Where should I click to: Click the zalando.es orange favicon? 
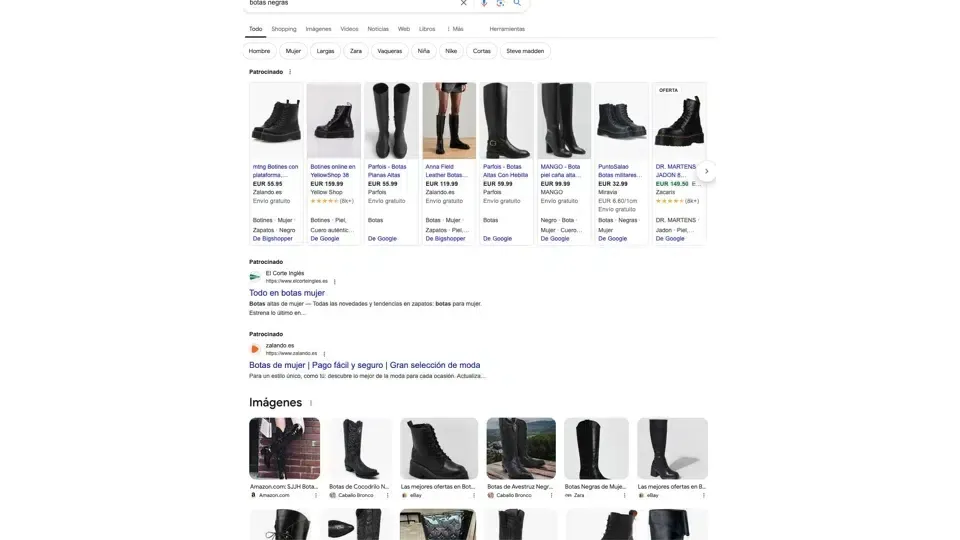(255, 349)
